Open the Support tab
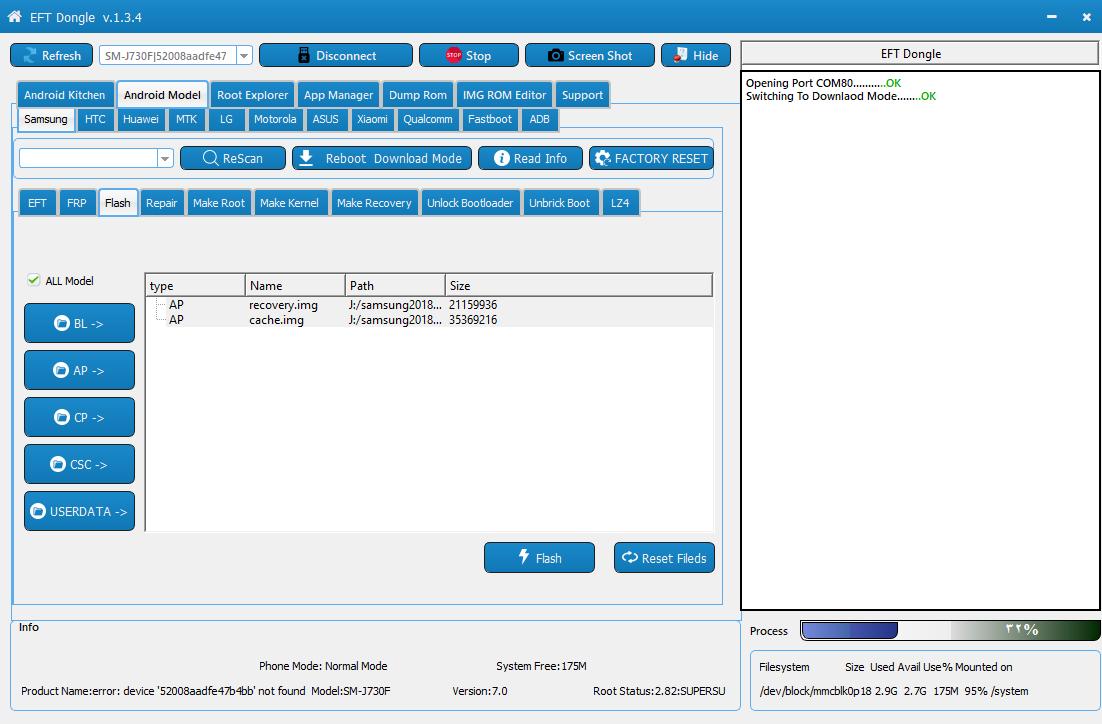The height and width of the screenshot is (724, 1102). 583,95
